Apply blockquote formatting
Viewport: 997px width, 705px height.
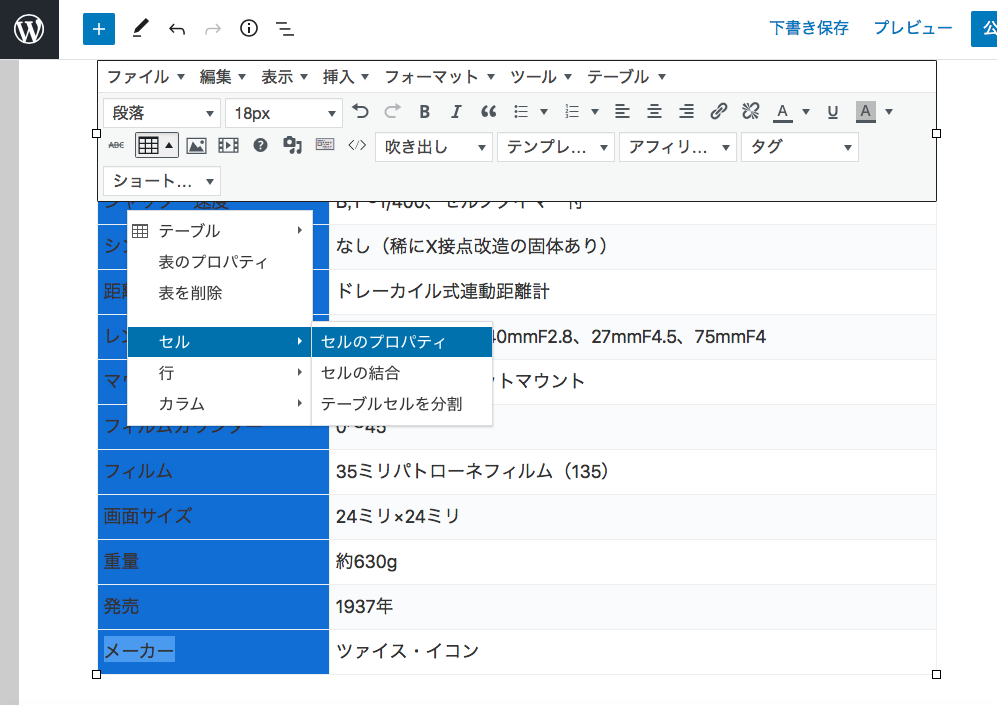tap(488, 112)
